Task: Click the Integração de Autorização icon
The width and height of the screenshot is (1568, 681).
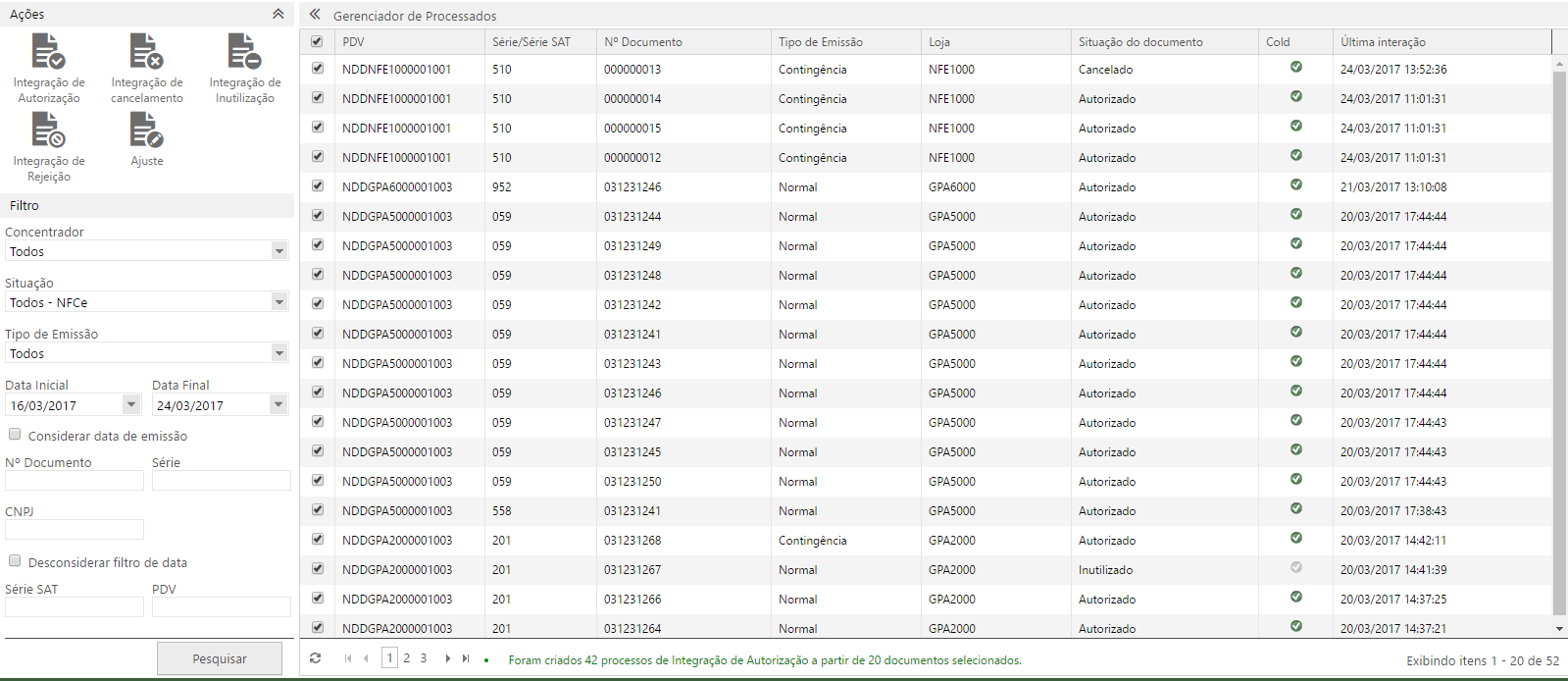Action: [48, 51]
